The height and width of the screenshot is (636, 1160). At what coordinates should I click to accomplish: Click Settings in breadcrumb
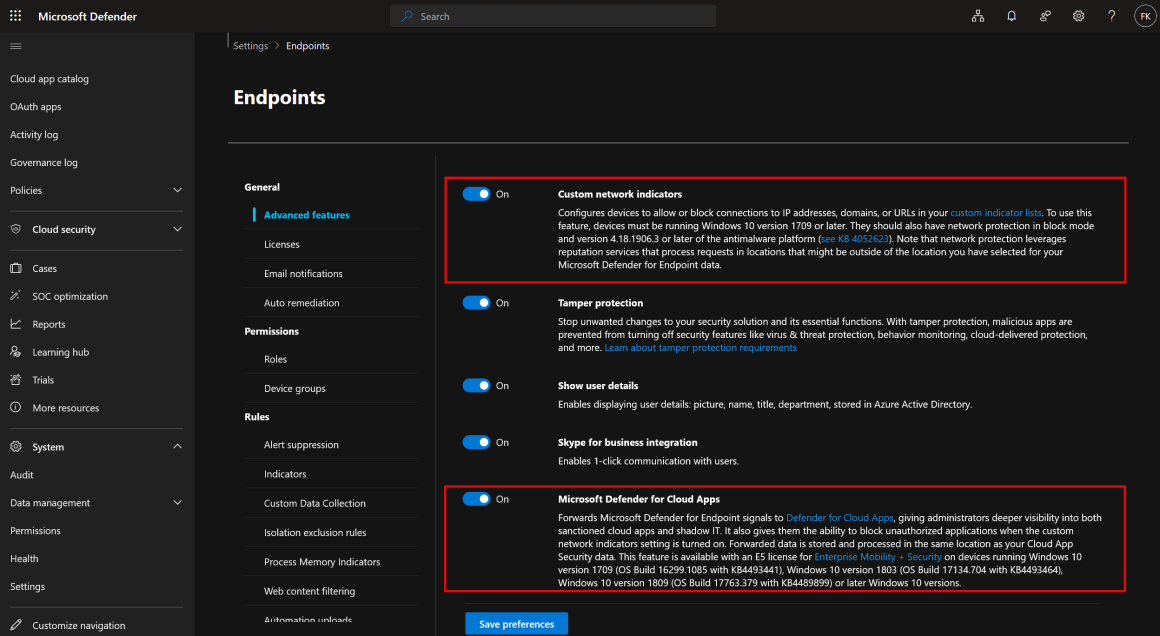click(251, 46)
